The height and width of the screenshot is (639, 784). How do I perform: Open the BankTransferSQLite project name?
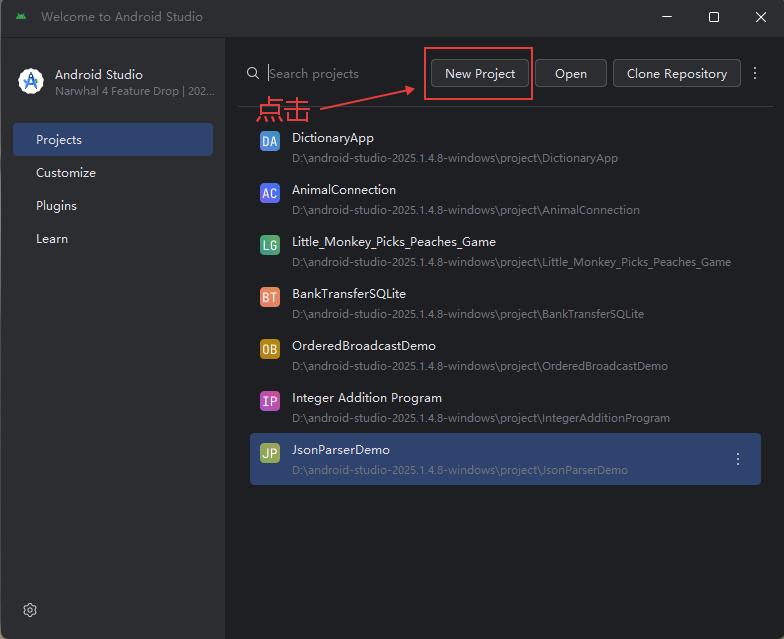coord(349,294)
